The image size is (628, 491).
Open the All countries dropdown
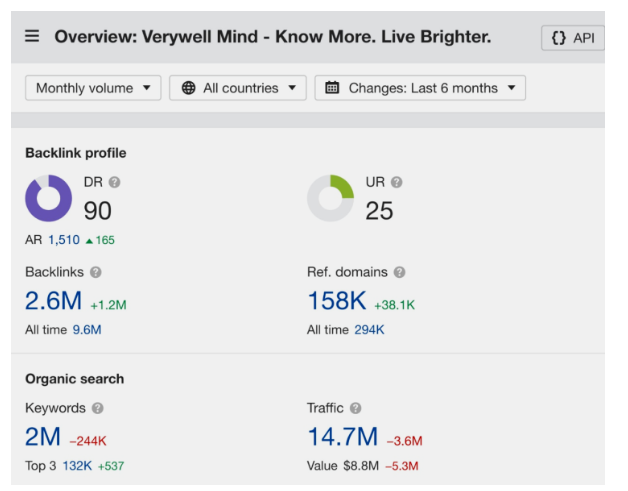pyautogui.click(x=238, y=88)
